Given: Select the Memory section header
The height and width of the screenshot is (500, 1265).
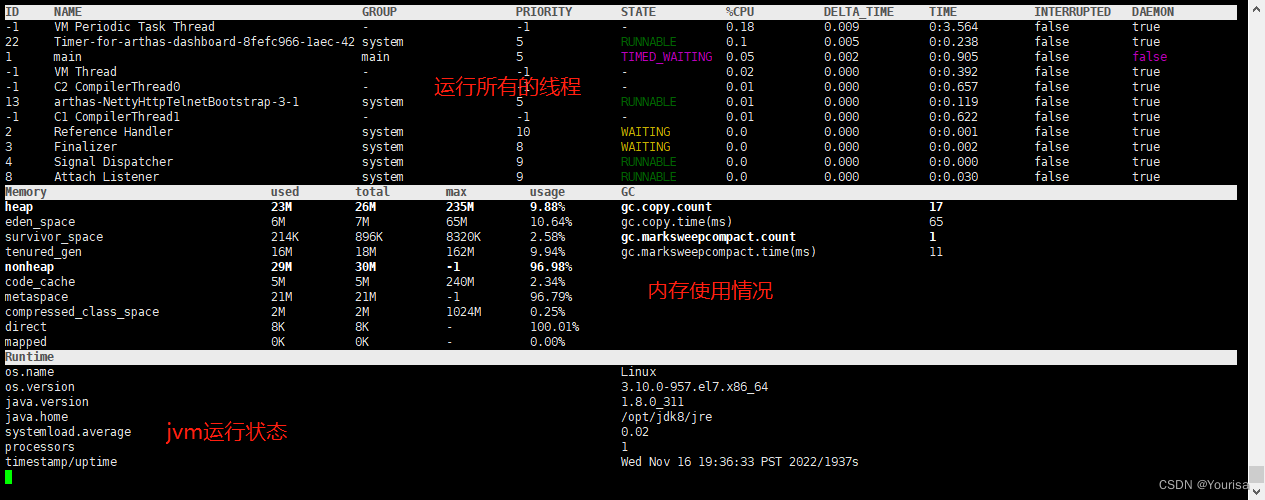Looking at the screenshot, I should pos(26,192).
